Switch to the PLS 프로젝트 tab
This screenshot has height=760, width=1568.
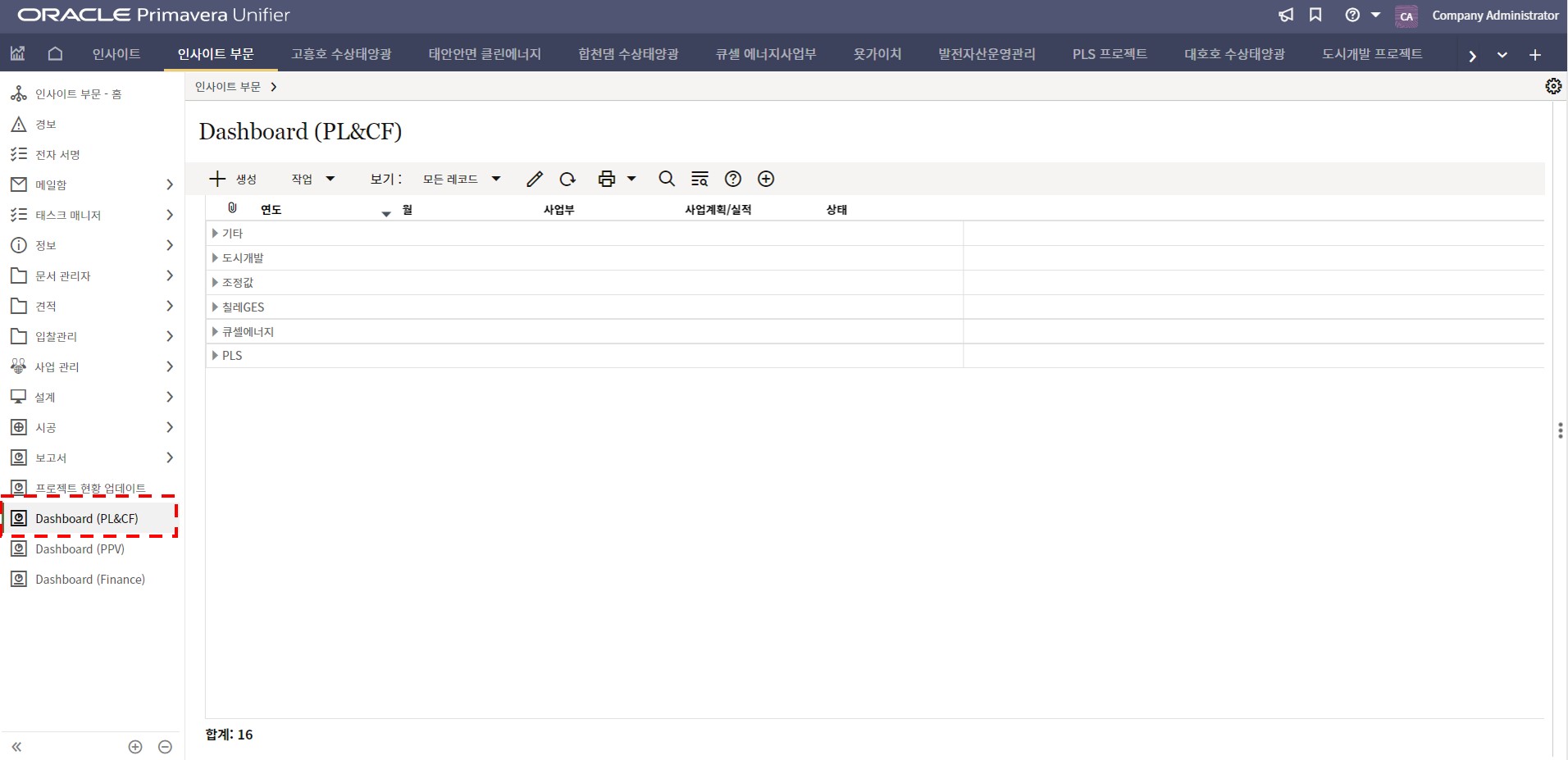[x=1110, y=54]
